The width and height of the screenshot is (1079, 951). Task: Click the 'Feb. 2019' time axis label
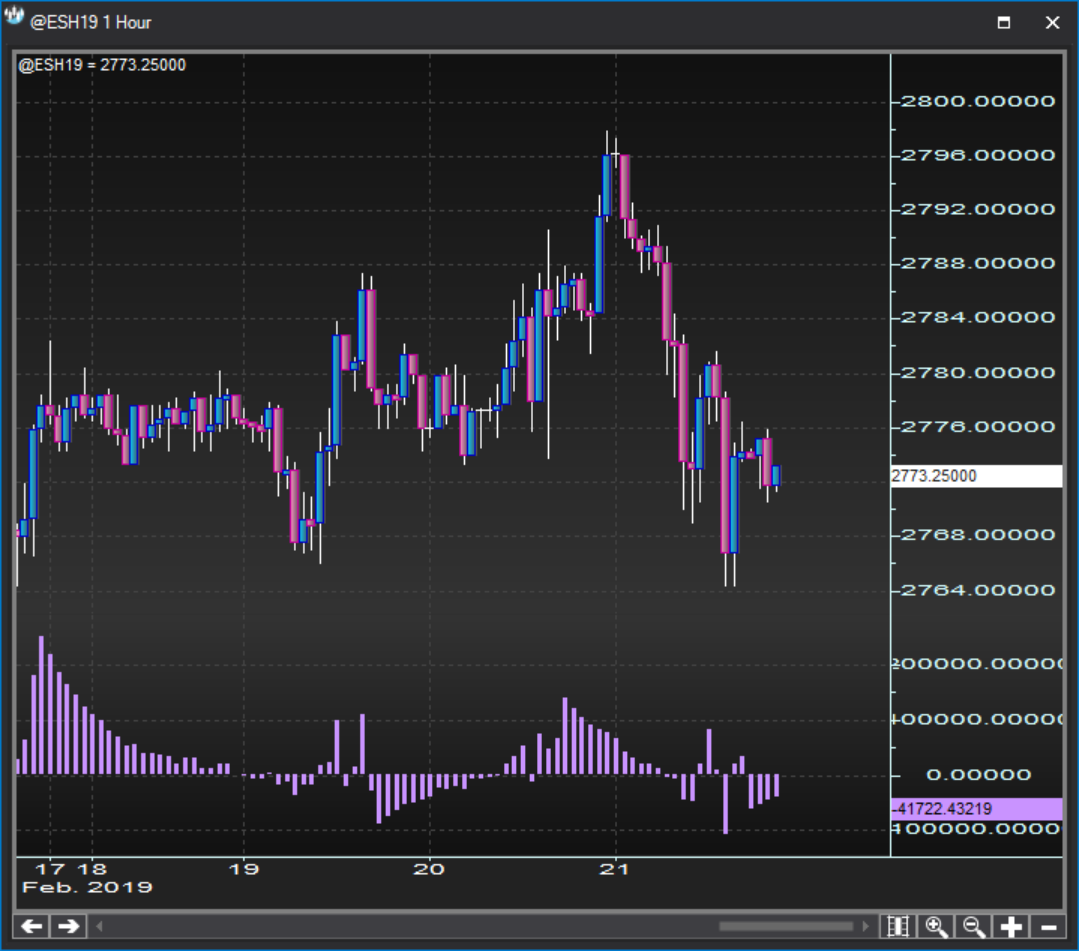tap(87, 887)
